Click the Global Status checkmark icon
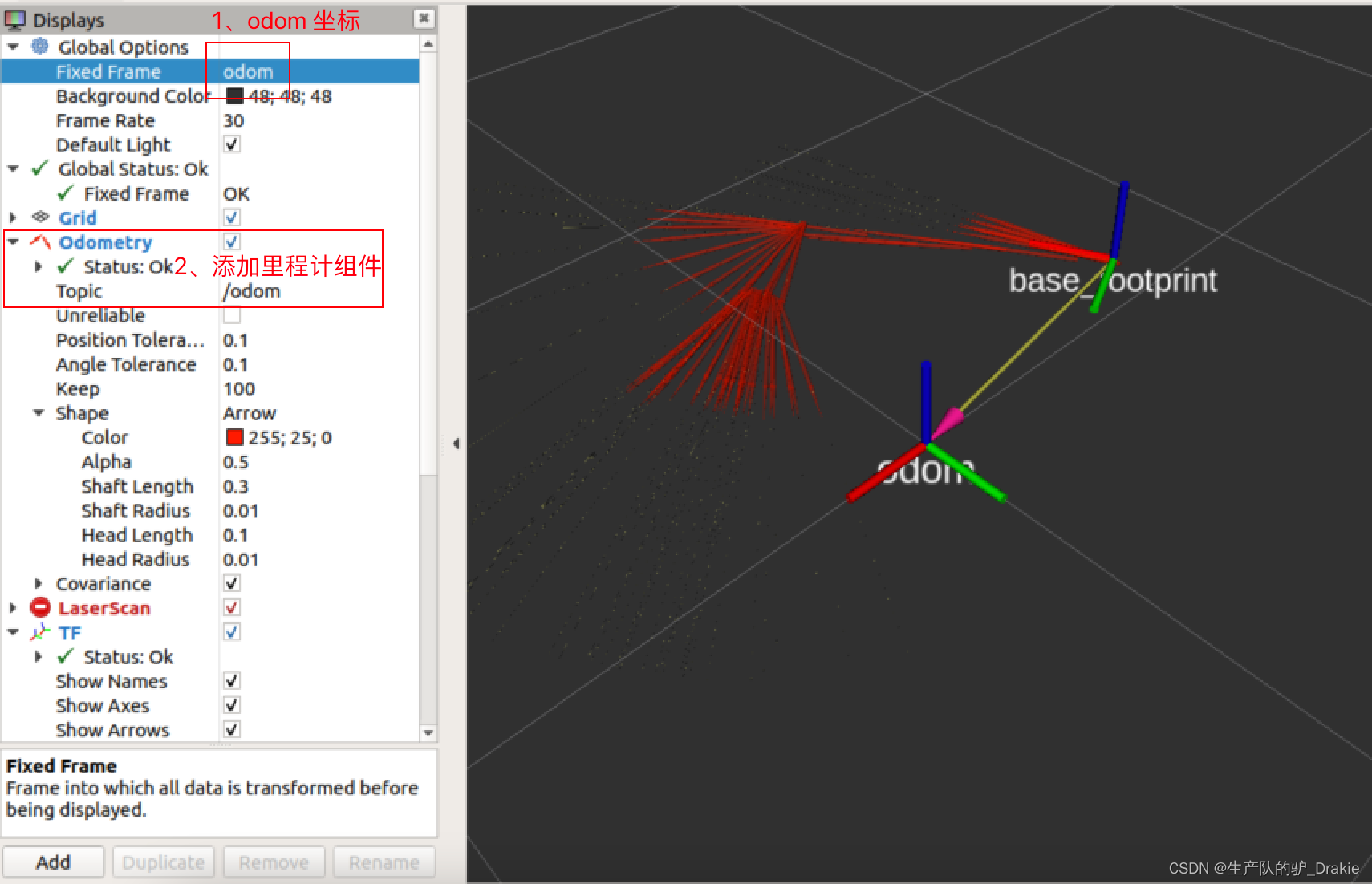The height and width of the screenshot is (884, 1372). click(40, 168)
